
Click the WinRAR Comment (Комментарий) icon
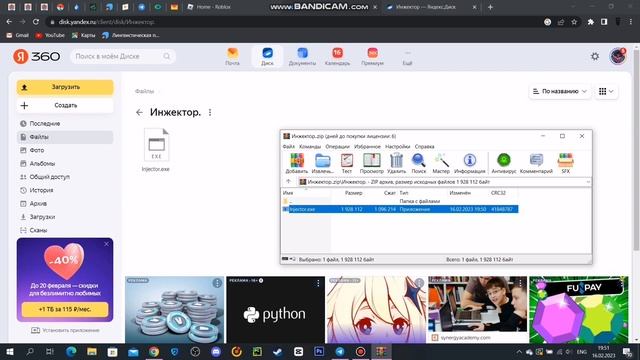pos(536,163)
